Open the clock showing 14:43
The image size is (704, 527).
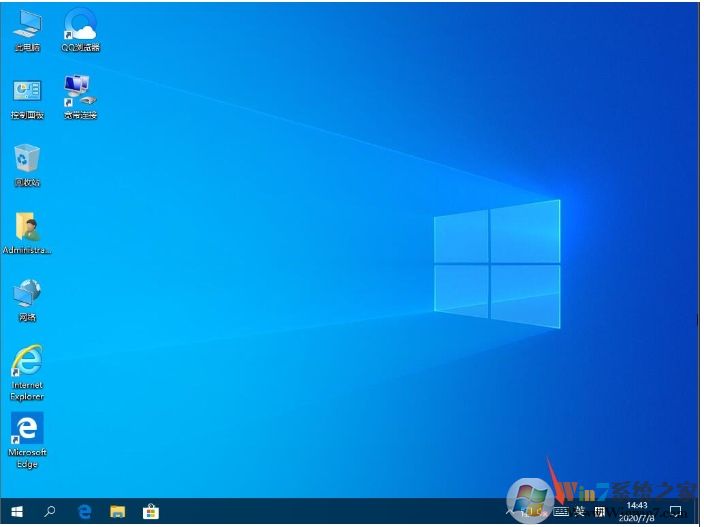pos(637,511)
